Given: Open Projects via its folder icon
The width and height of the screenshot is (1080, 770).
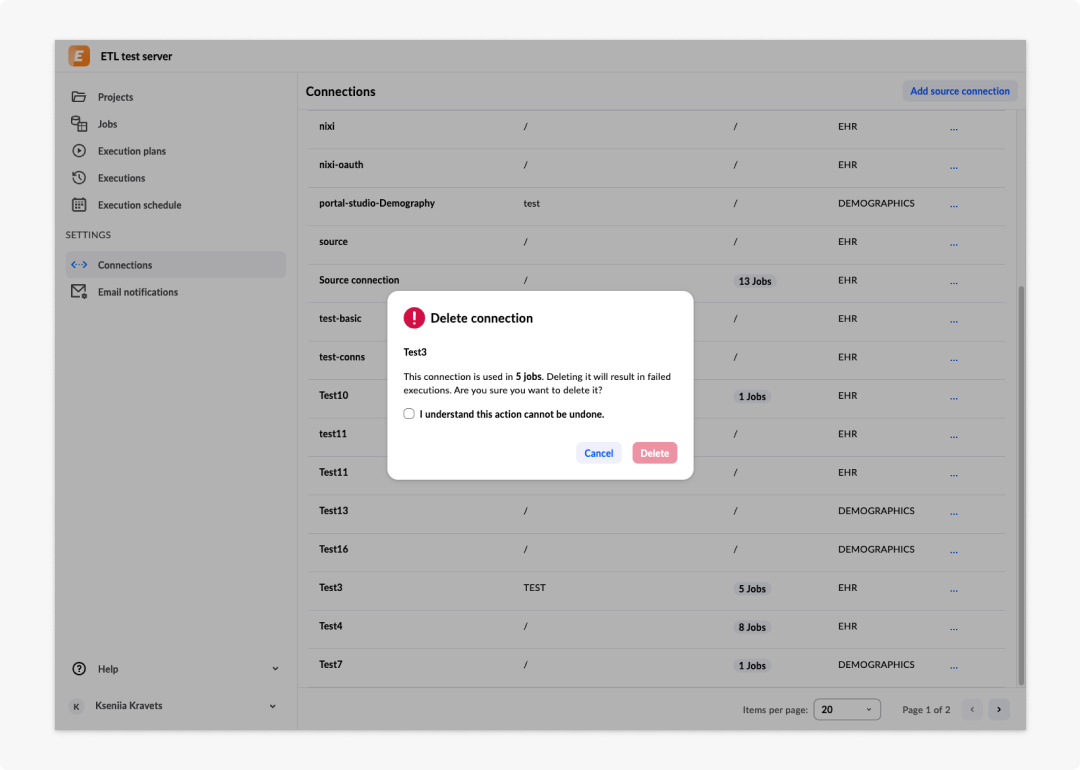Looking at the screenshot, I should [x=79, y=97].
